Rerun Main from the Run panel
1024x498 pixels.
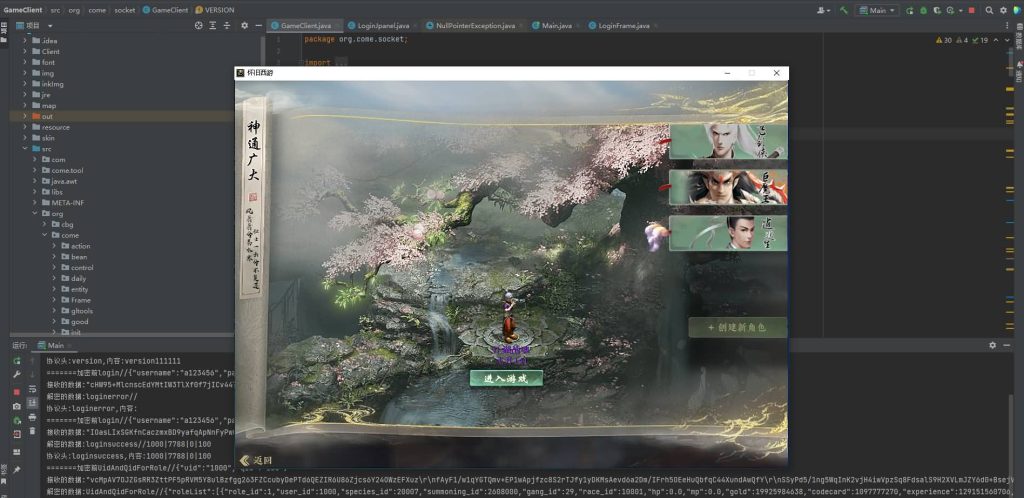click(17, 360)
